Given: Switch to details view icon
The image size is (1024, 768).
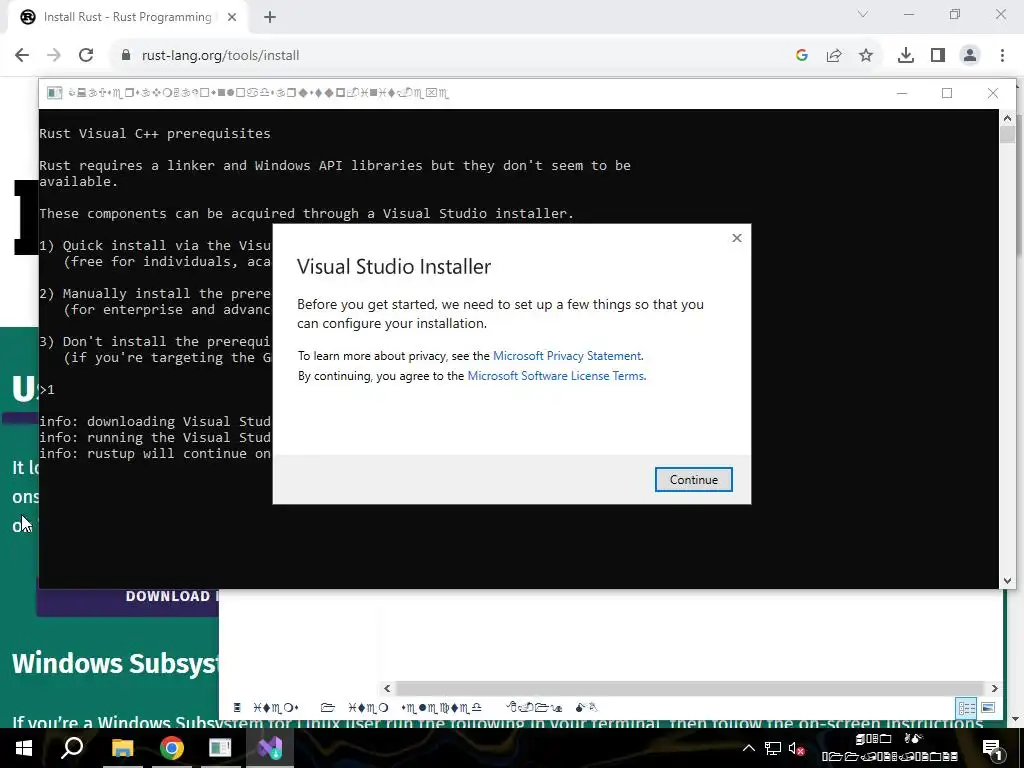Looking at the screenshot, I should (x=967, y=708).
